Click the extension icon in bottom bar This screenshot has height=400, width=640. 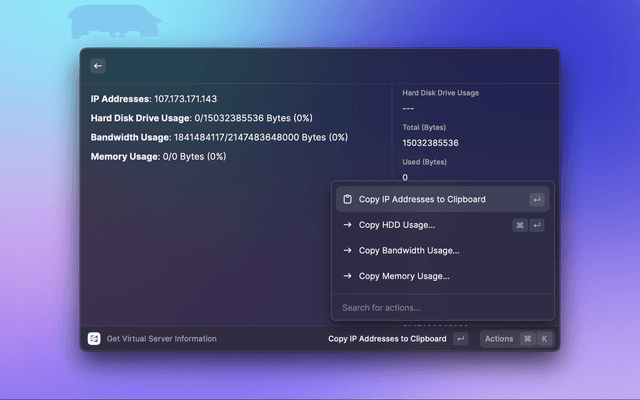point(94,339)
